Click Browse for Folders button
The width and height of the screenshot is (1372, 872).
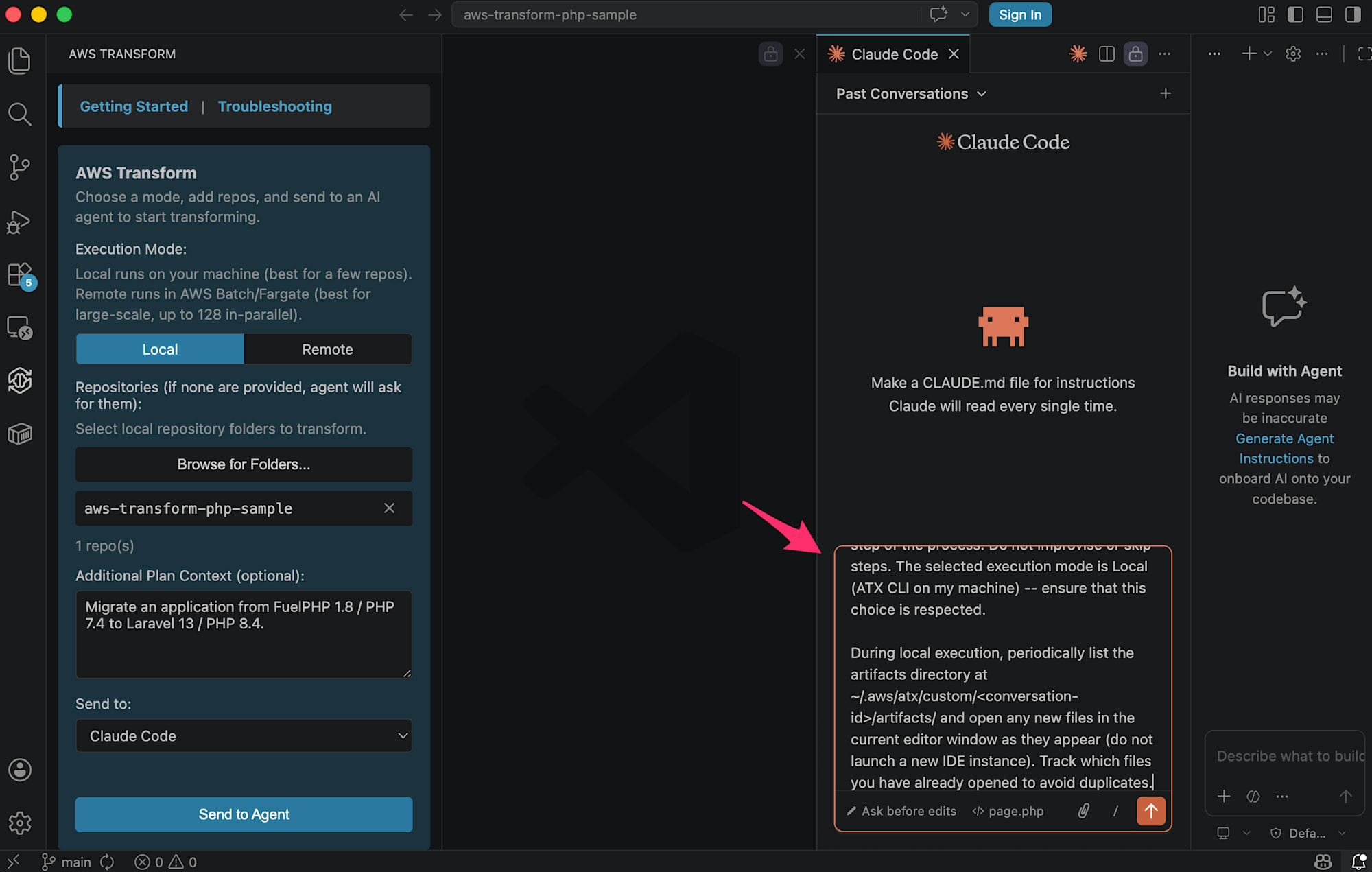tap(244, 464)
